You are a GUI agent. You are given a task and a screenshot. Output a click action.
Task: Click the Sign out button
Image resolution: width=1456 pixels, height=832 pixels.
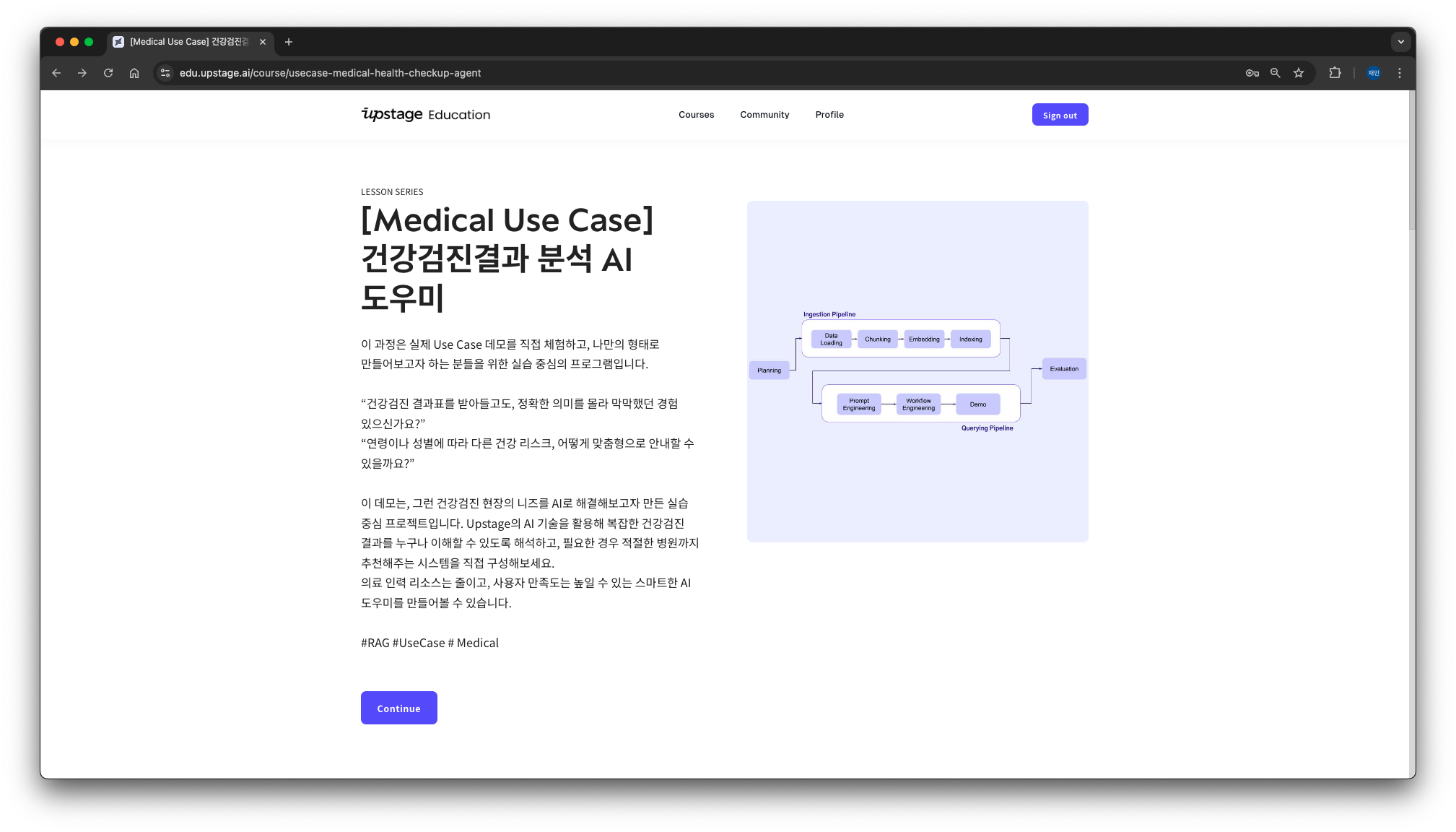pos(1060,115)
